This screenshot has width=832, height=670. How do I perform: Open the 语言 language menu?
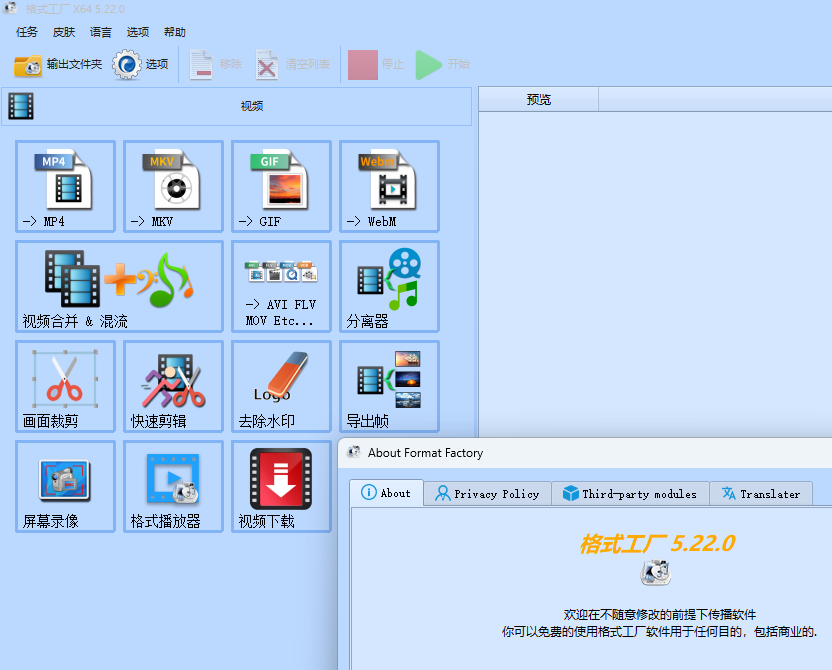101,32
